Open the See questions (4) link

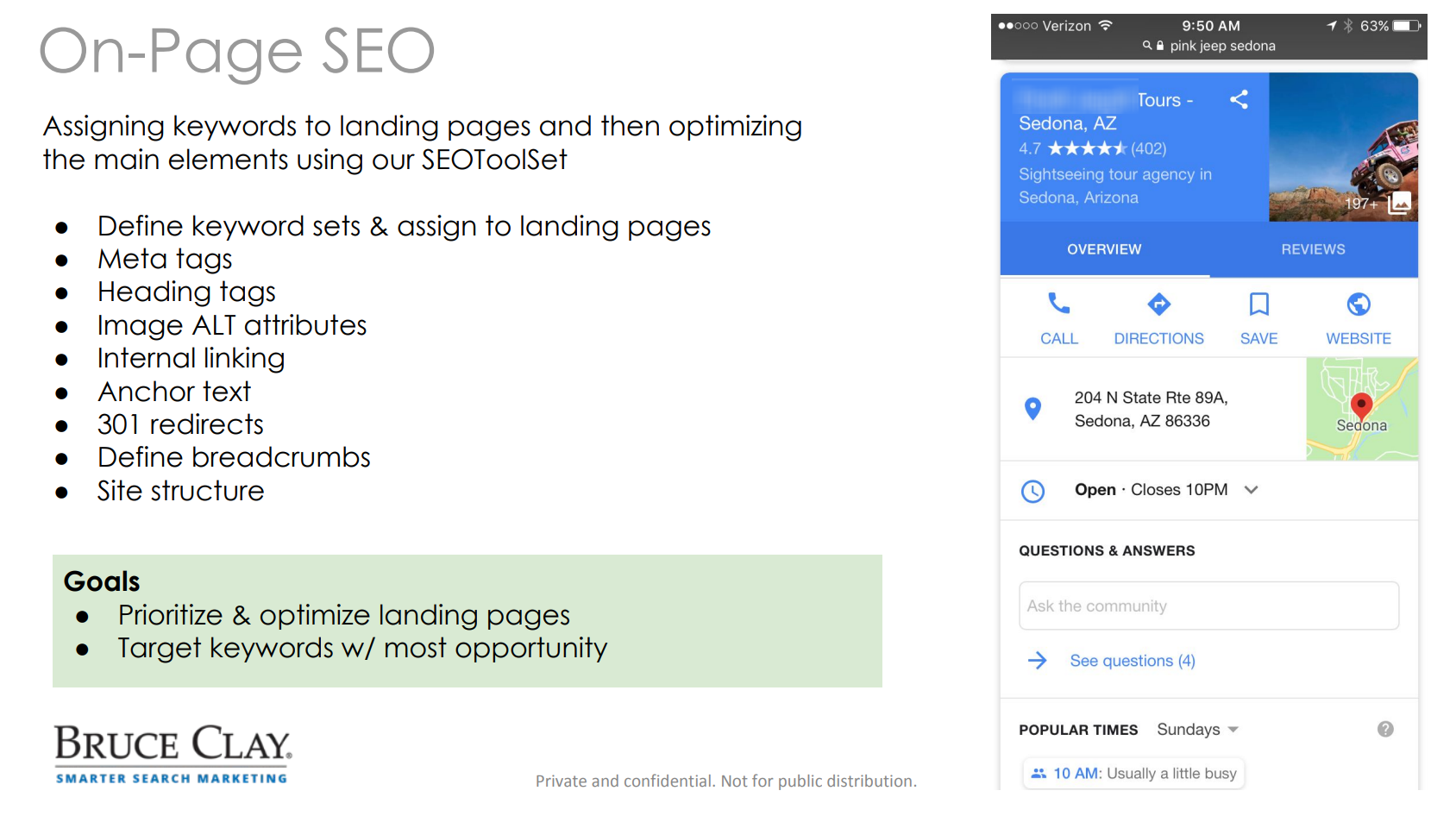(1132, 661)
